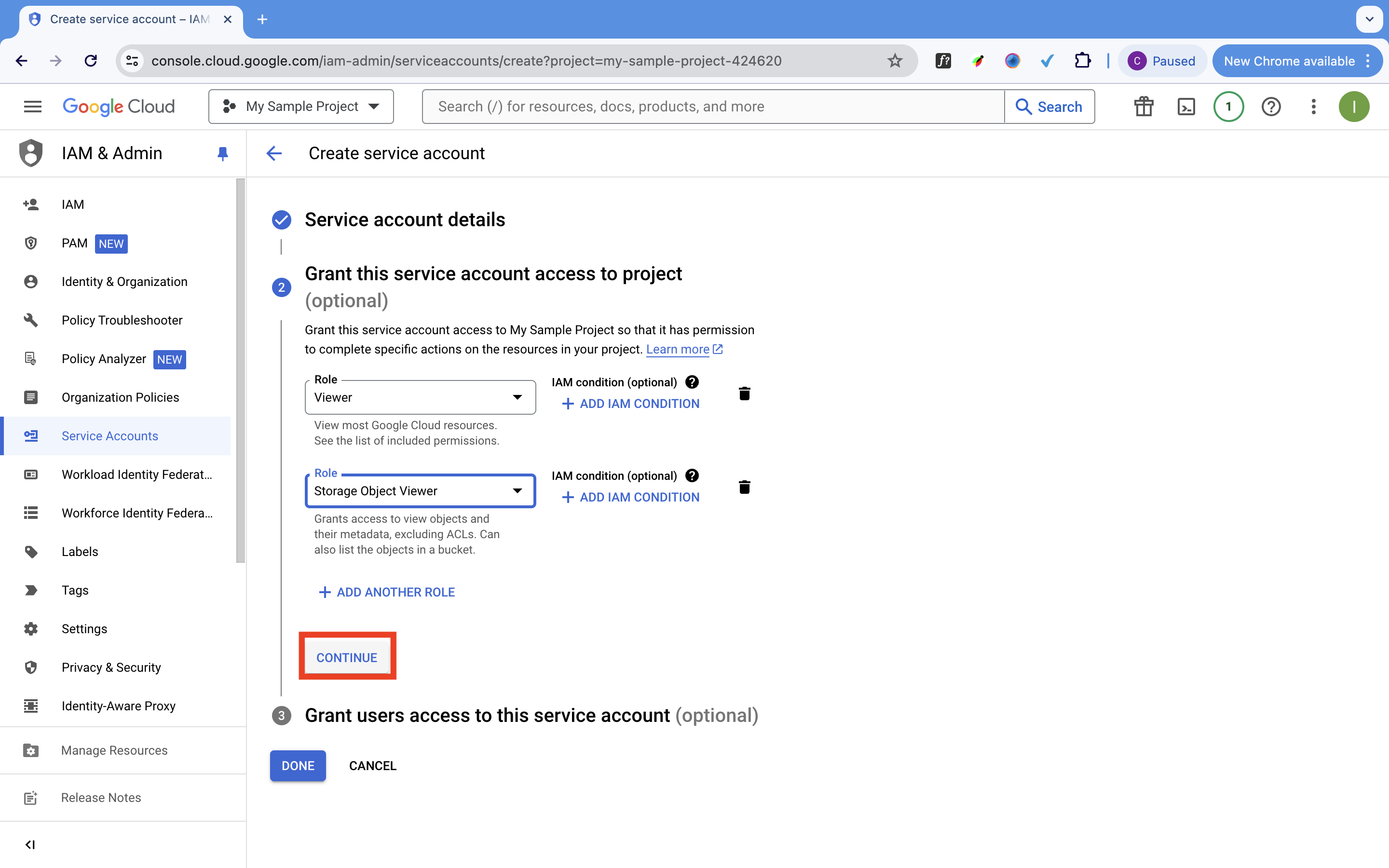Open the gift free trial icon
1389x868 pixels.
coord(1144,106)
